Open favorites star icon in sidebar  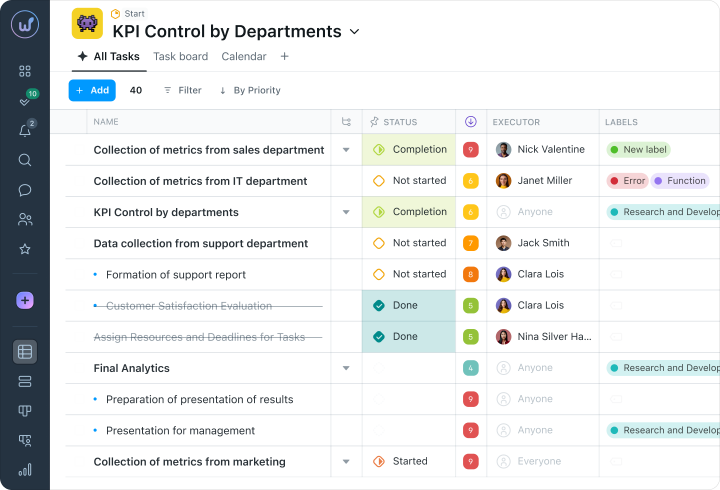25,249
